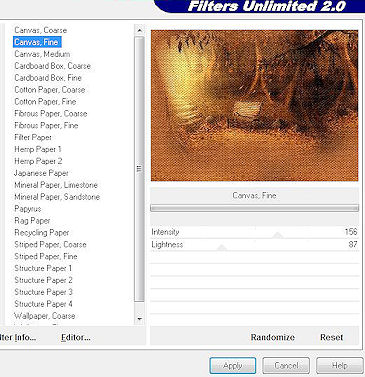
Task: Choose Papyrus texture filter
Action: coord(28,209)
